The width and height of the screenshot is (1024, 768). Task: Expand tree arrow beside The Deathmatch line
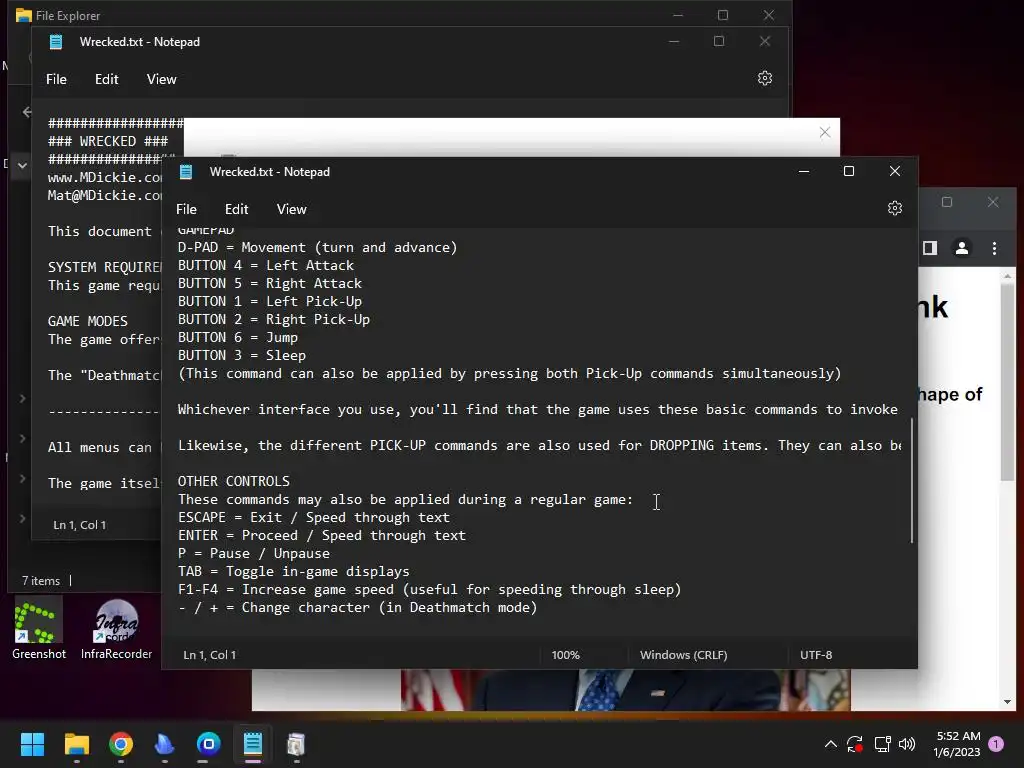click(x=22, y=398)
